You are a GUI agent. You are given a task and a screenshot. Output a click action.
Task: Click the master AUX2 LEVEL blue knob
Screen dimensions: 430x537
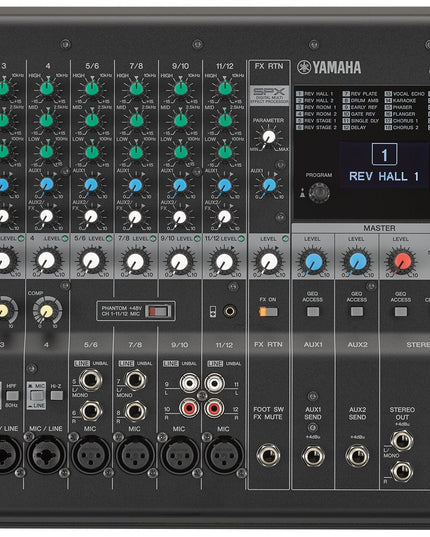point(358,262)
